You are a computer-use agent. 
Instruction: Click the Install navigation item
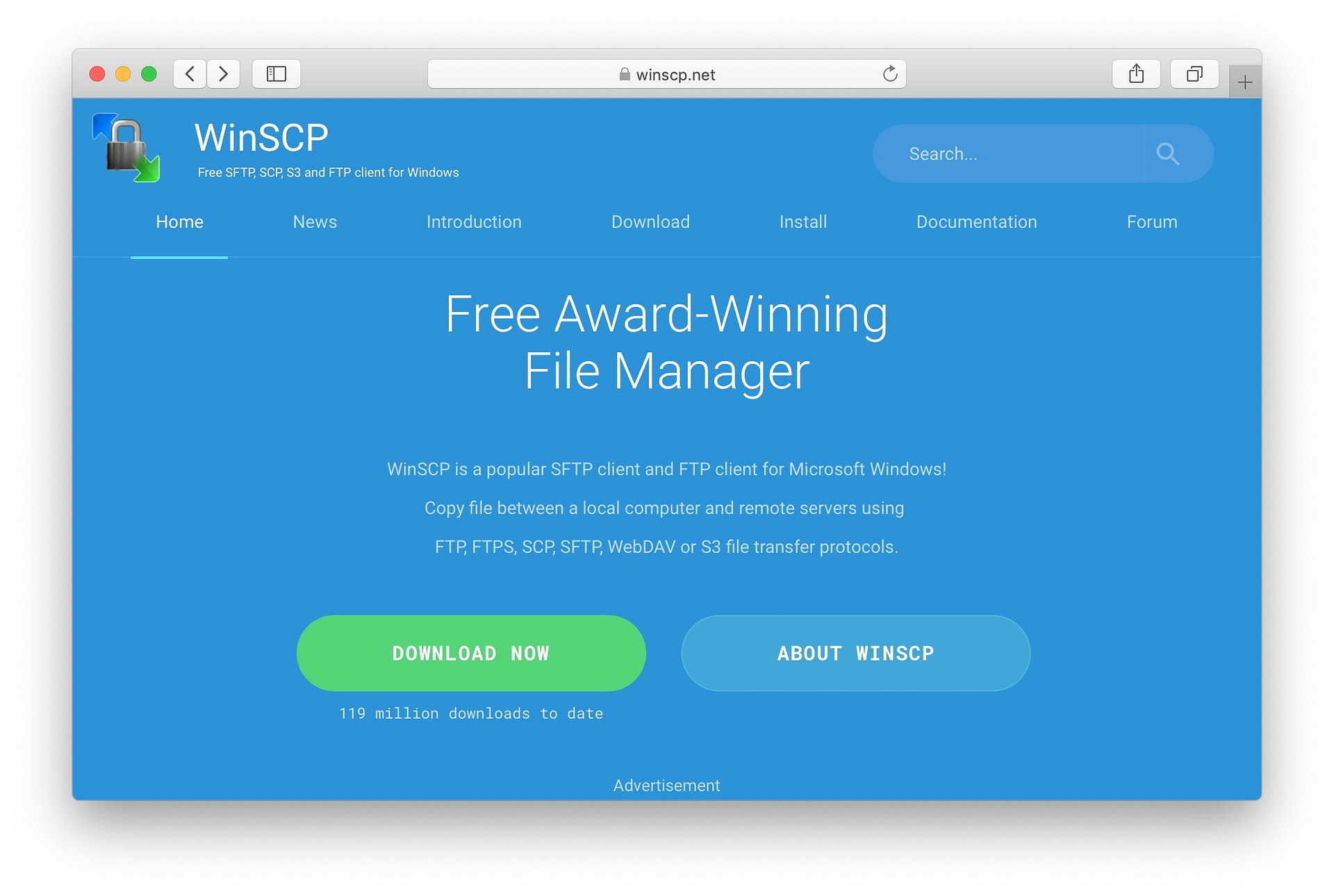[804, 222]
